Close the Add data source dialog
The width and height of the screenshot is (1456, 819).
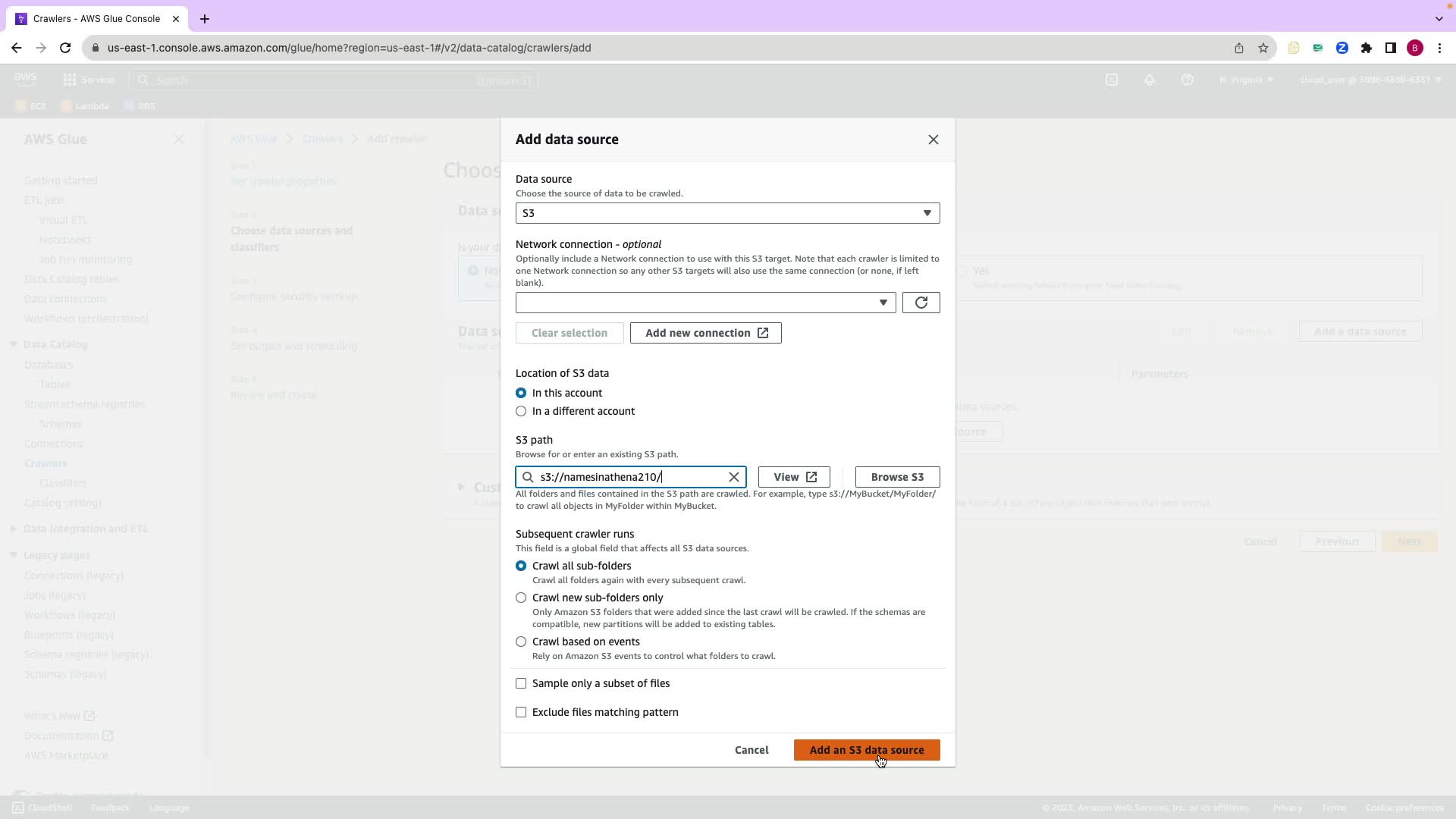[933, 140]
